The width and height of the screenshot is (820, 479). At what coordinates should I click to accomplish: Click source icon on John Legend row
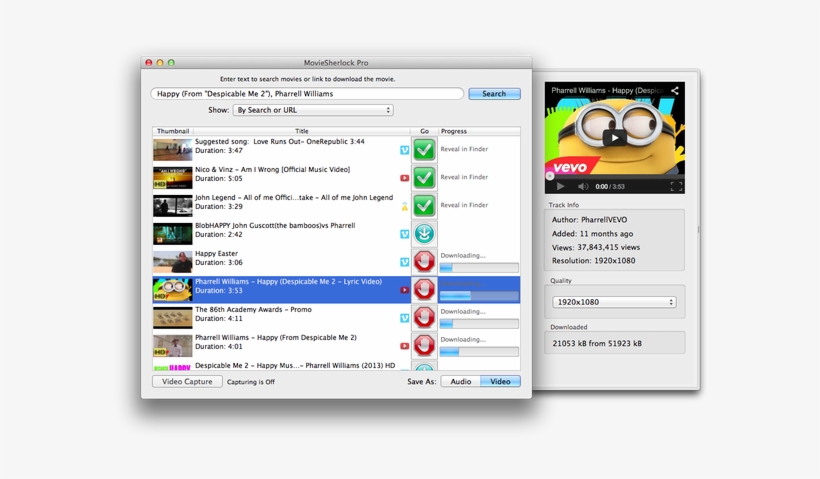[404, 207]
